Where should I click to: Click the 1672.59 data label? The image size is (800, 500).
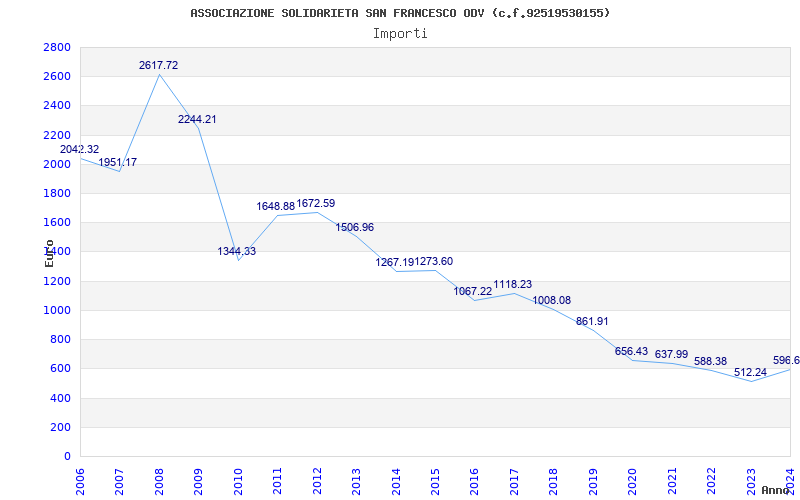(316, 203)
